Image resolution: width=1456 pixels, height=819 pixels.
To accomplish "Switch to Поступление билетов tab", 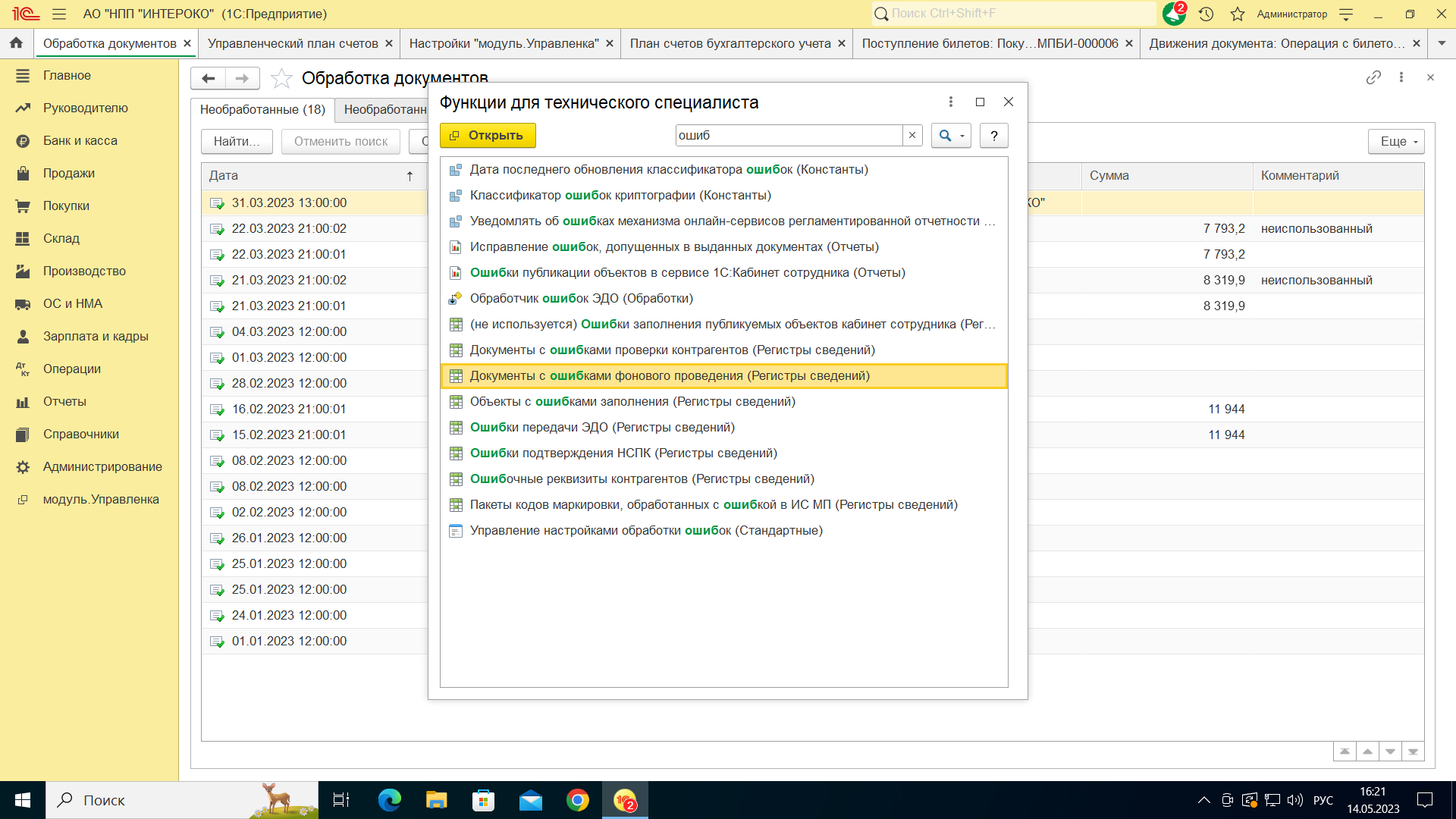I will (990, 43).
